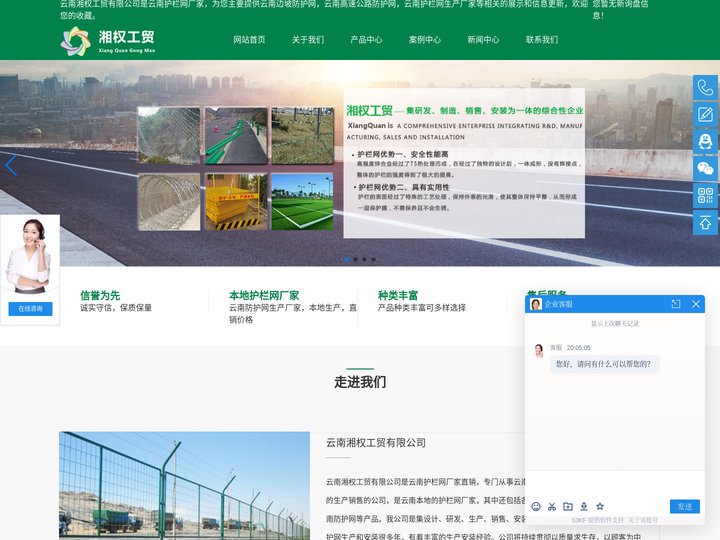Image resolution: width=720 pixels, height=540 pixels.
Task: Click the 53KF 提供软件支持 link
Action: pos(597,520)
